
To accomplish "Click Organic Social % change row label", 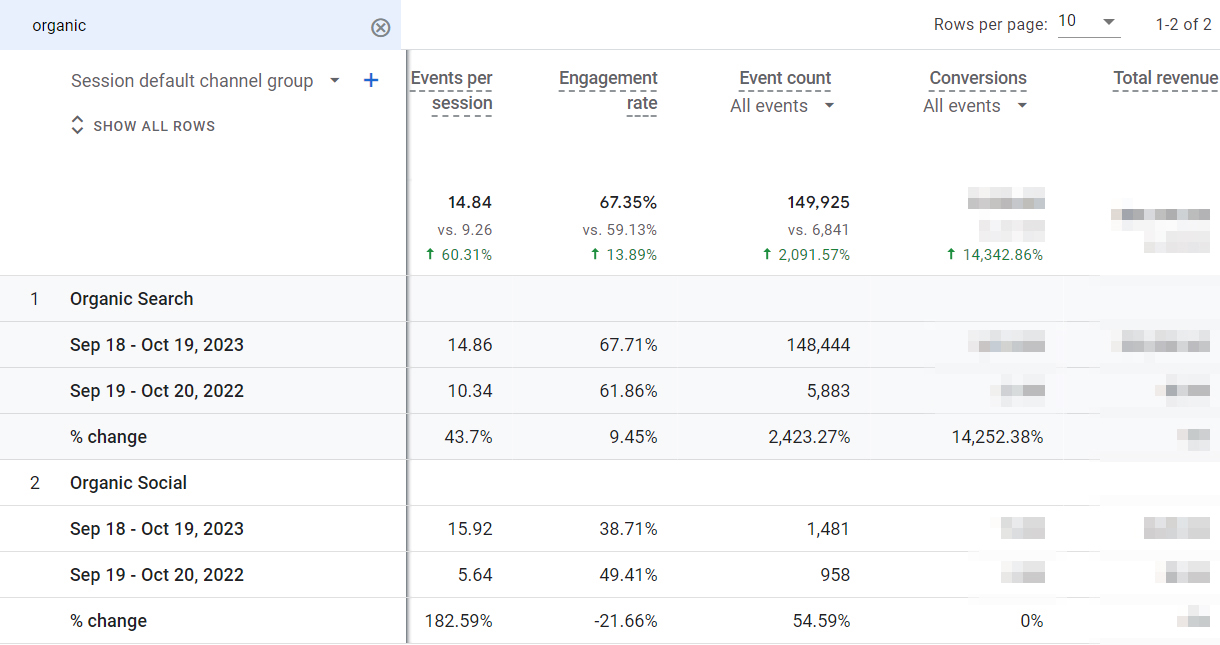I will (108, 621).
